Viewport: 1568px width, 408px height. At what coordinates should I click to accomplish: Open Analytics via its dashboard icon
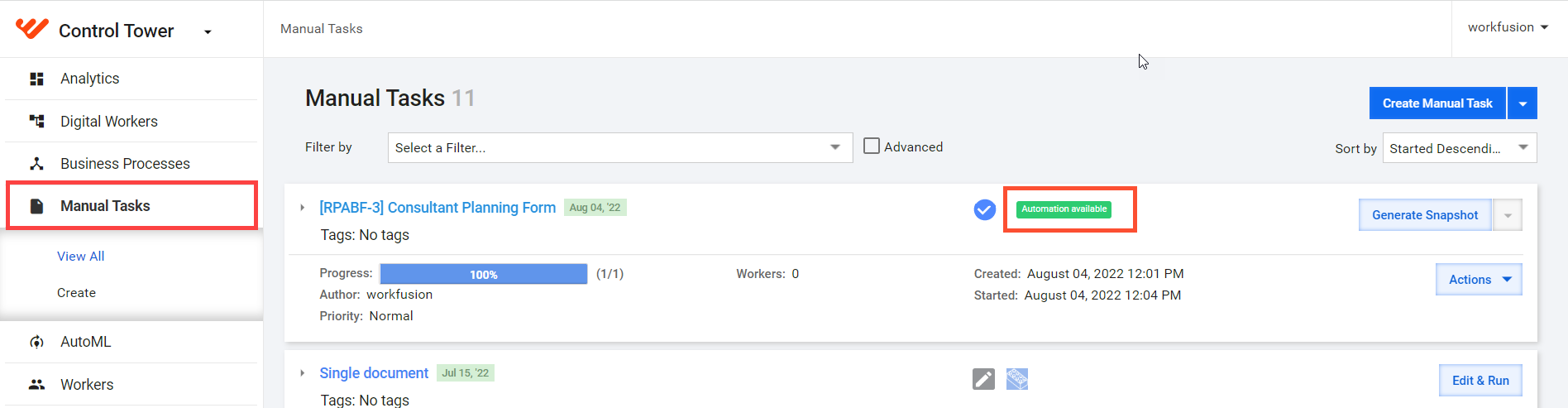[x=36, y=79]
